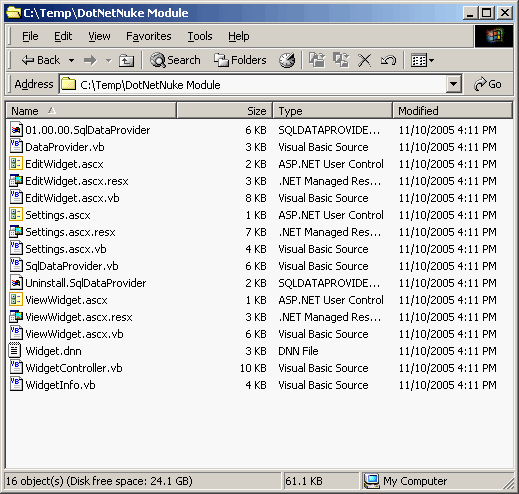Click the Delete X toolbar icon
519x494 pixels.
point(364,61)
